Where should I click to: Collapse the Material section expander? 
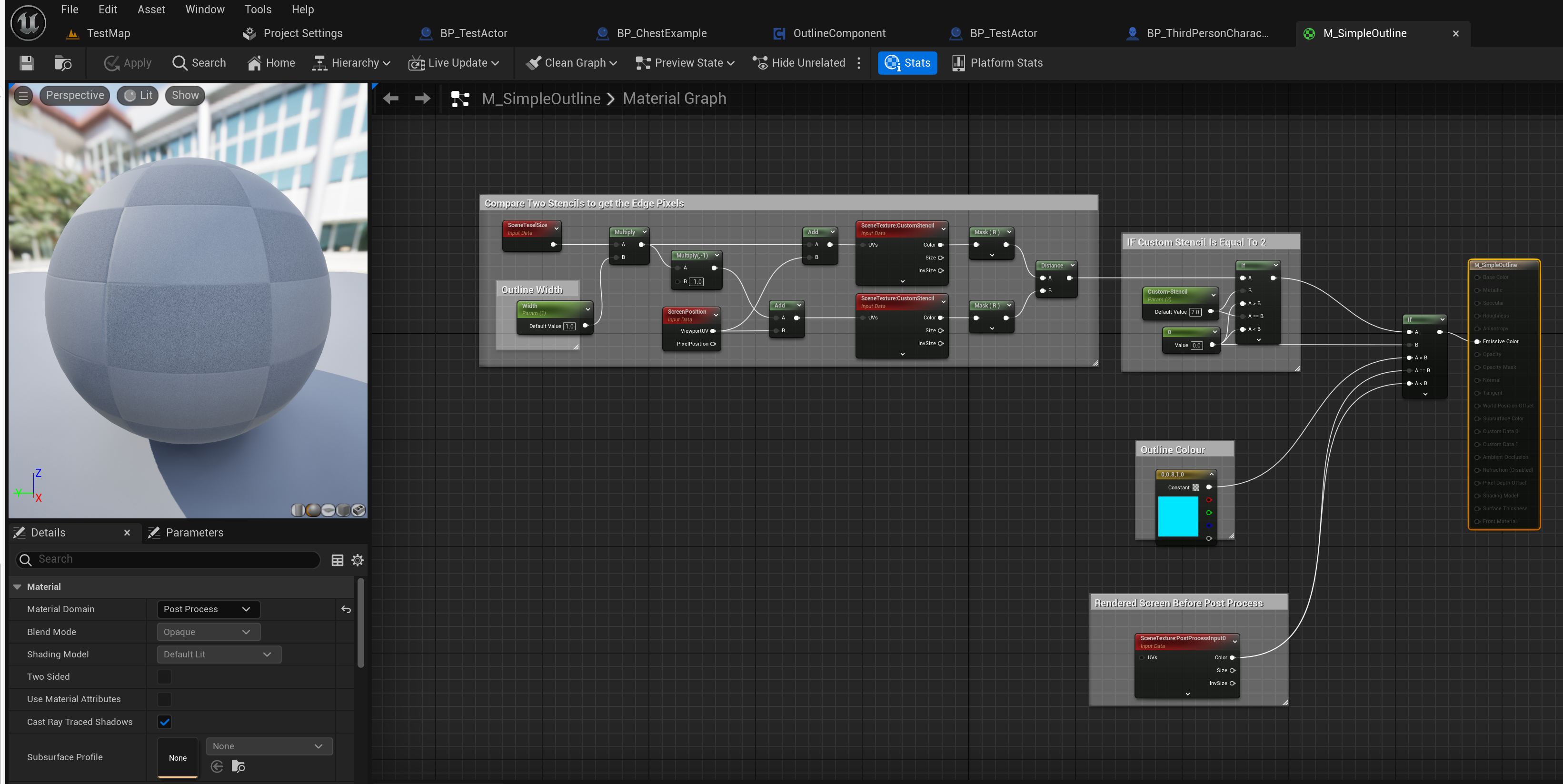pos(17,587)
